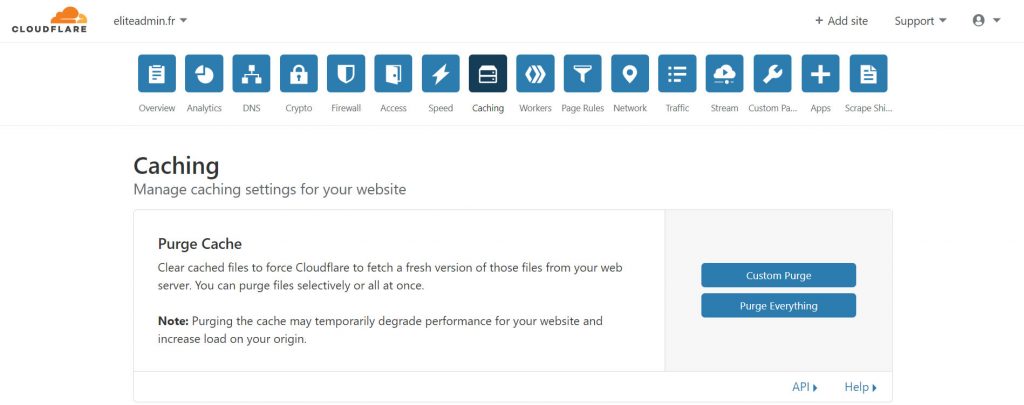The width and height of the screenshot is (1024, 405).
Task: Open the Network location pin icon
Action: point(630,73)
